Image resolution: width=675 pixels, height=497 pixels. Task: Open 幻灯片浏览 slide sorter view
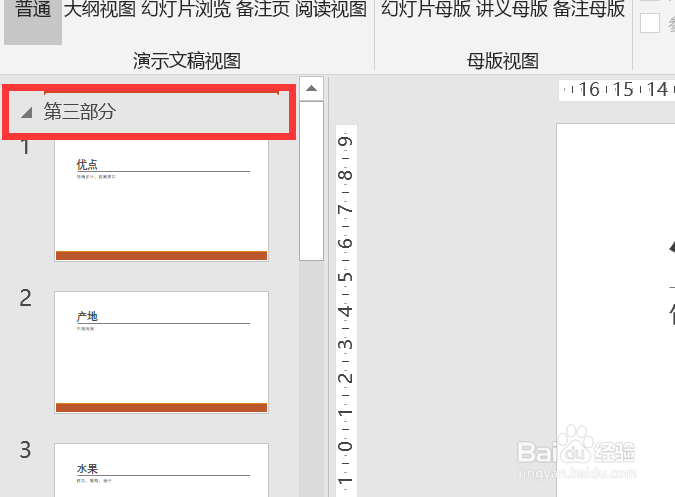[186, 9]
